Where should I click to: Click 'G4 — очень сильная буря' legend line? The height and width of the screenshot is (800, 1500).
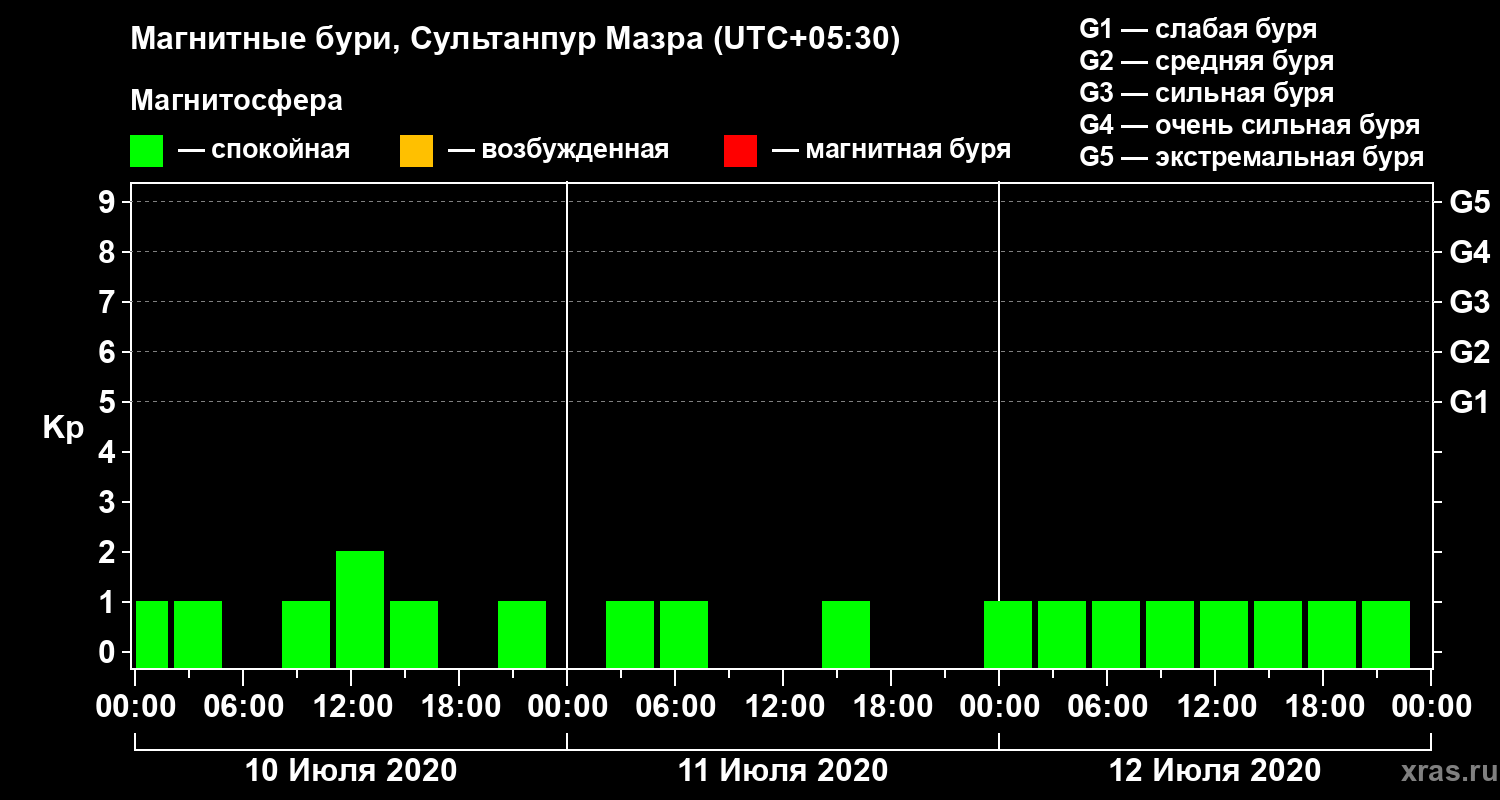point(1250,125)
